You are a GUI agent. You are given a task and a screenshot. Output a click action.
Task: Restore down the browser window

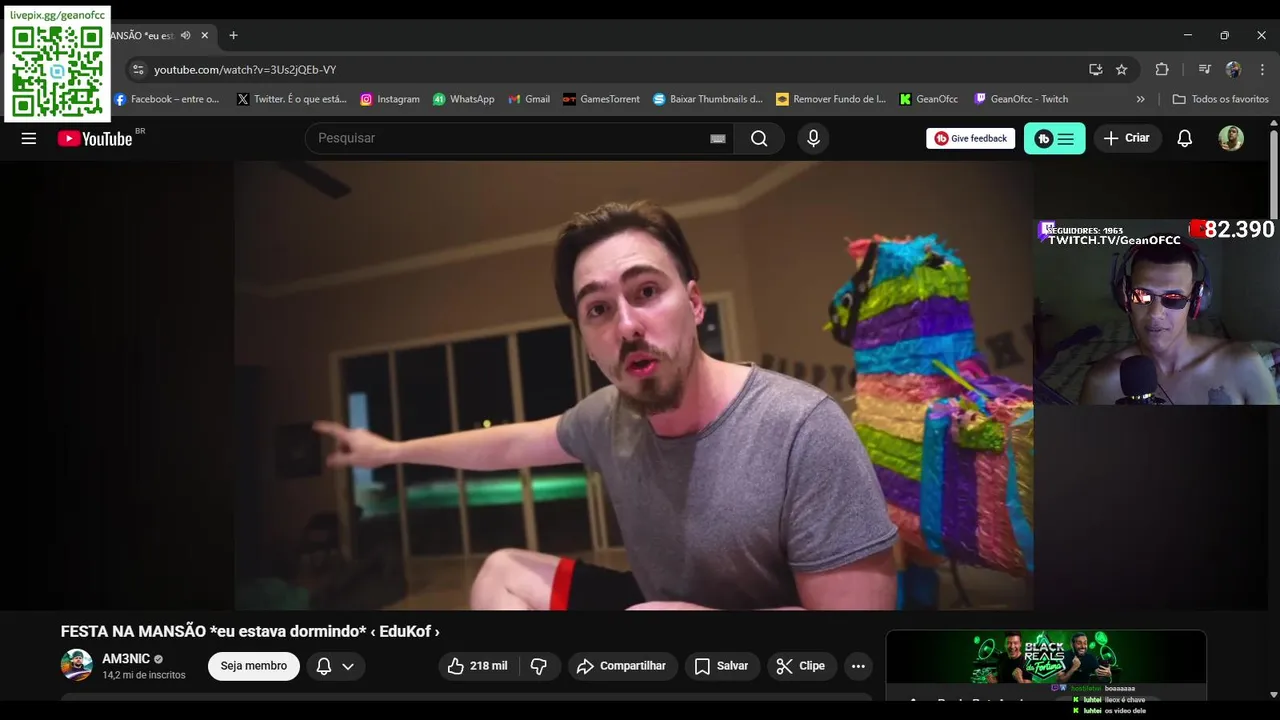pos(1224,35)
